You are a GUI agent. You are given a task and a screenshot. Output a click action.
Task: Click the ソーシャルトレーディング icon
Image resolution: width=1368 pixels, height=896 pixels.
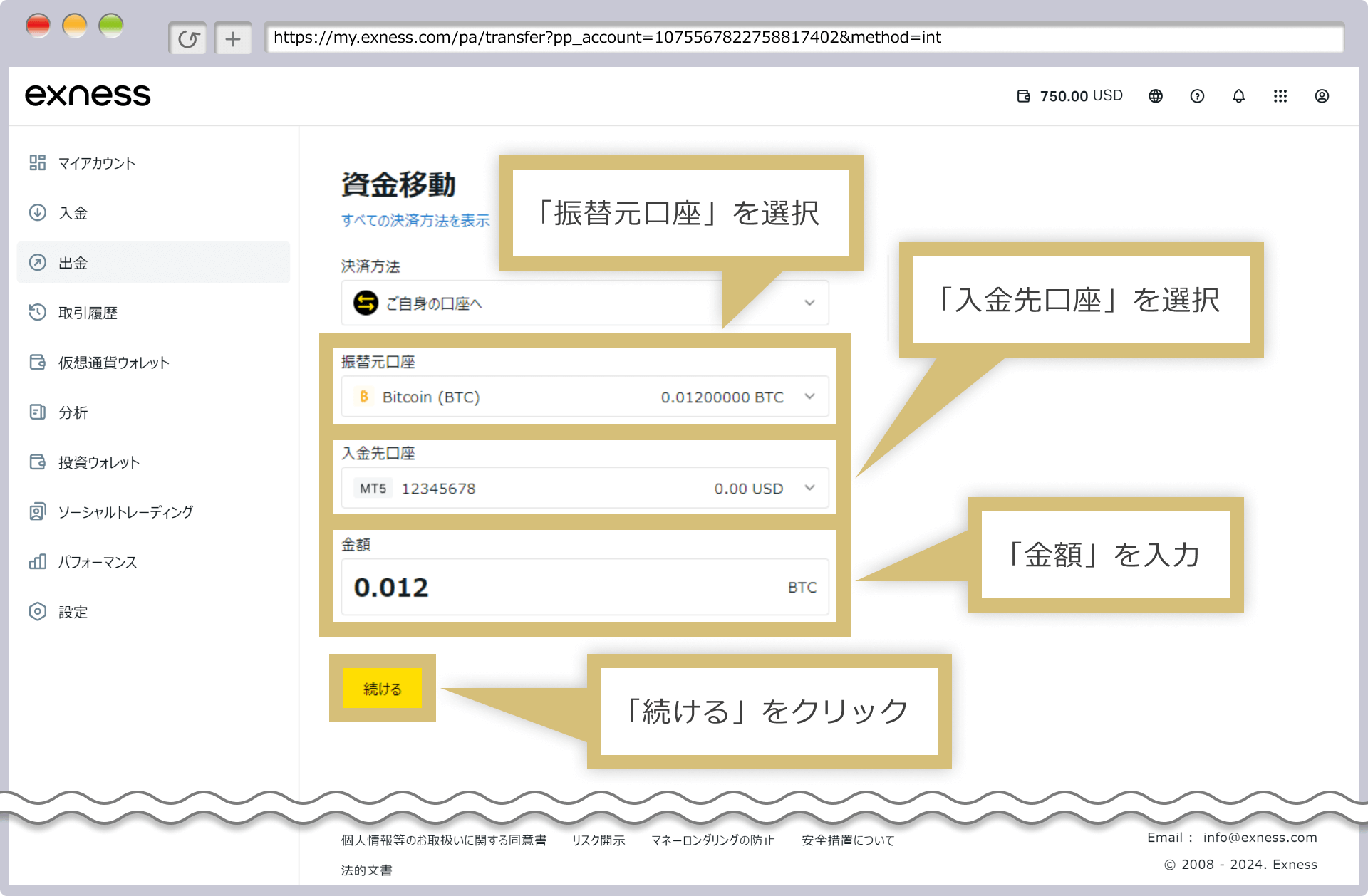[38, 511]
